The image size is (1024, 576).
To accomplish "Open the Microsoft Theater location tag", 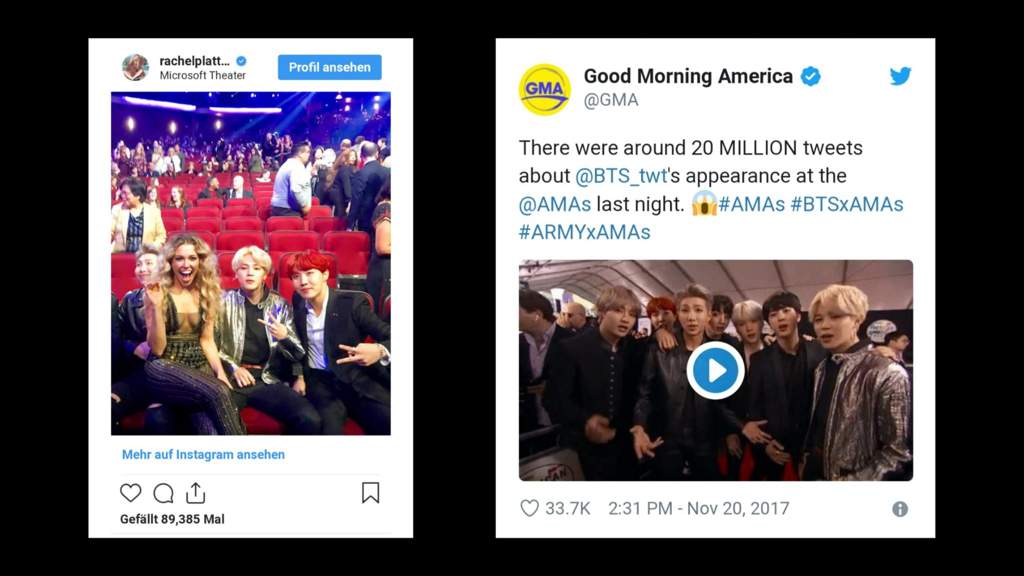I will click(x=202, y=75).
